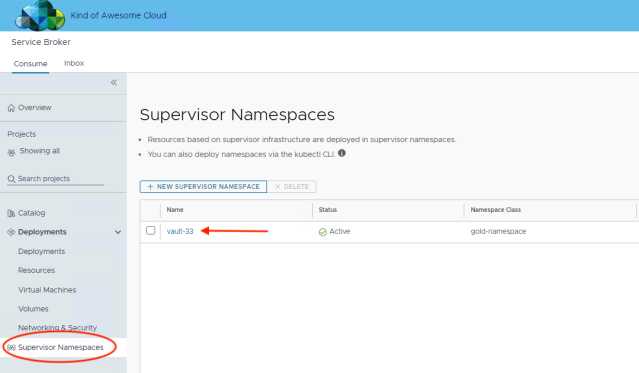Open Networking & Security in the sidebar
This screenshot has height=373, width=639.
pos(57,328)
